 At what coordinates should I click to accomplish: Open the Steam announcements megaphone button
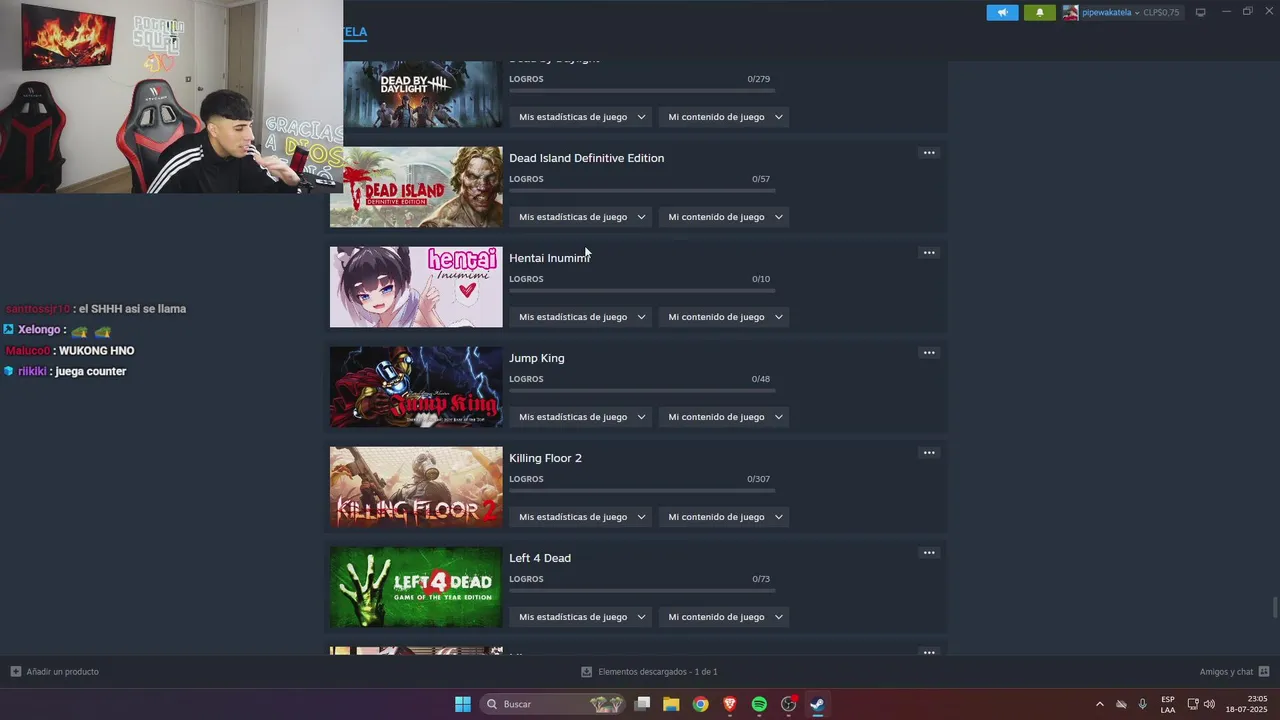(1002, 13)
